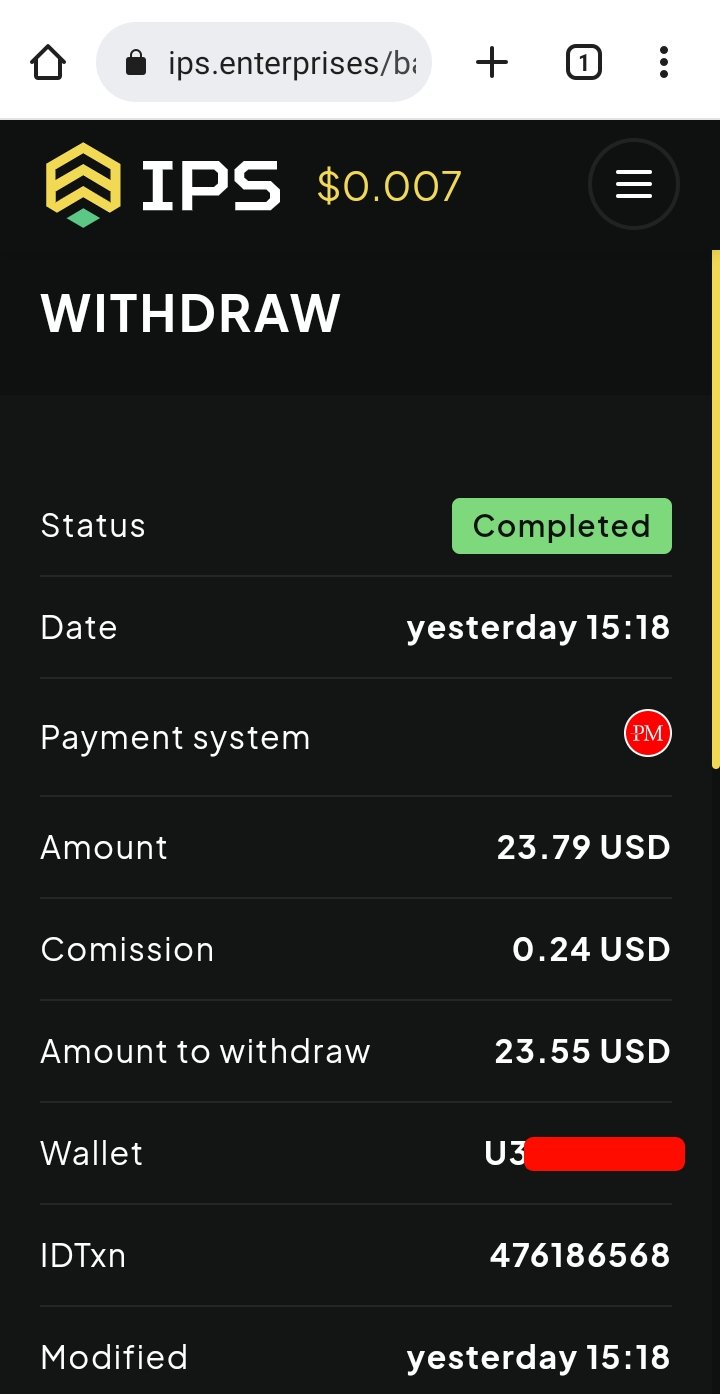Select the 23.55 USD withdraw amount

582,1052
